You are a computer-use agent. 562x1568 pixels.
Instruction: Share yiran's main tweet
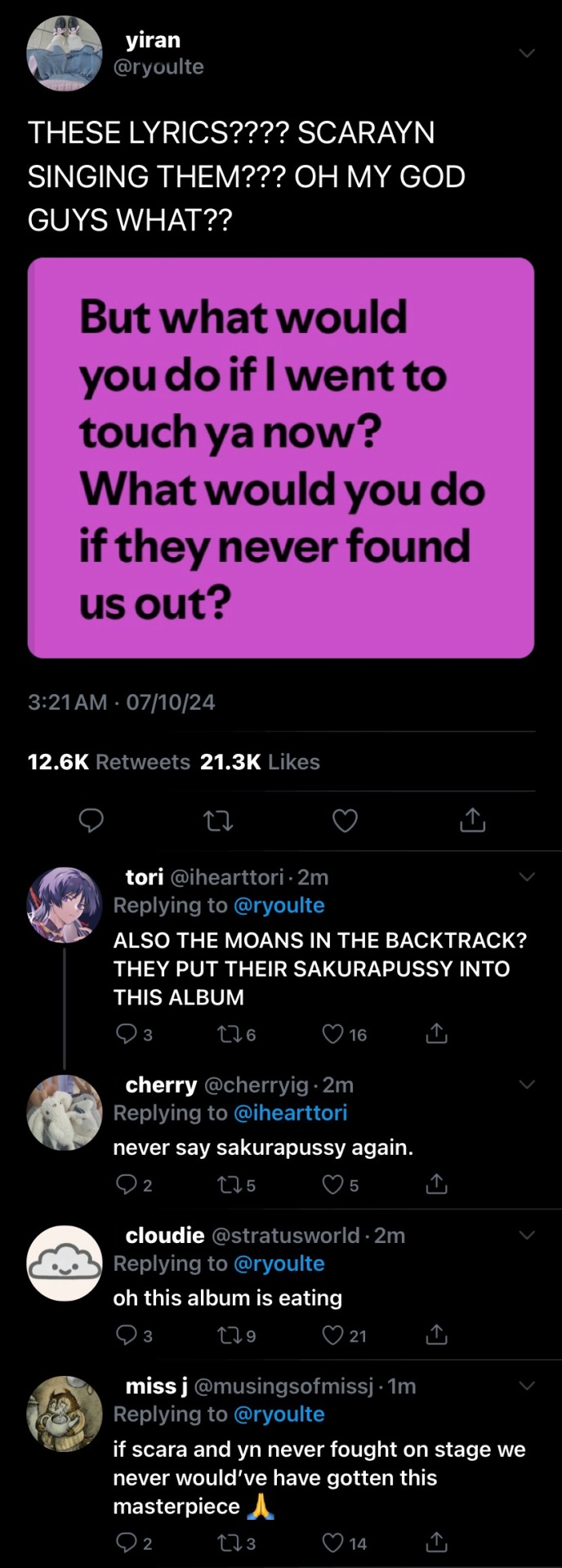[472, 820]
